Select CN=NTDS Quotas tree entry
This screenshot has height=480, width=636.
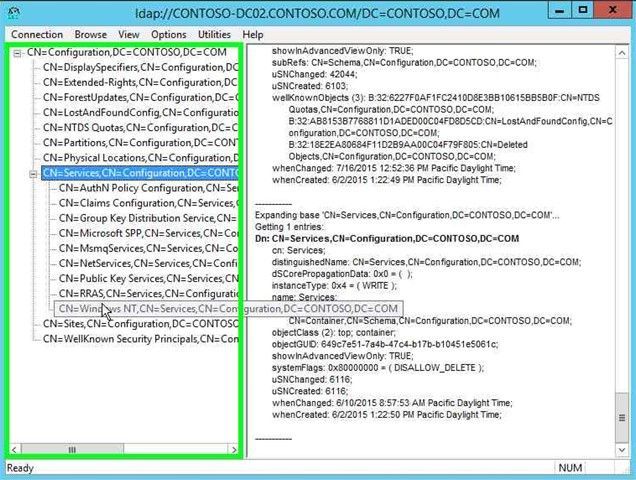pos(140,127)
